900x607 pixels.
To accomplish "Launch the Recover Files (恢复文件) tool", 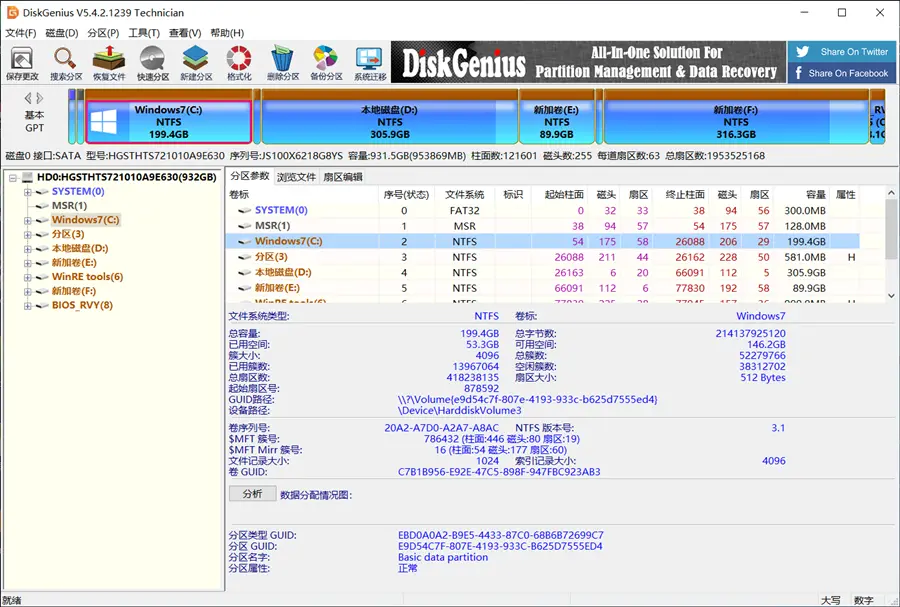I will tap(109, 63).
